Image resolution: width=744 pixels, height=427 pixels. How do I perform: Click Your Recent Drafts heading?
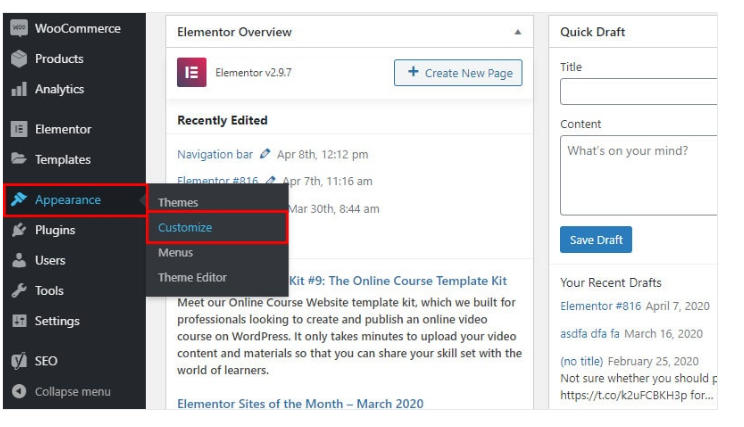coord(611,283)
